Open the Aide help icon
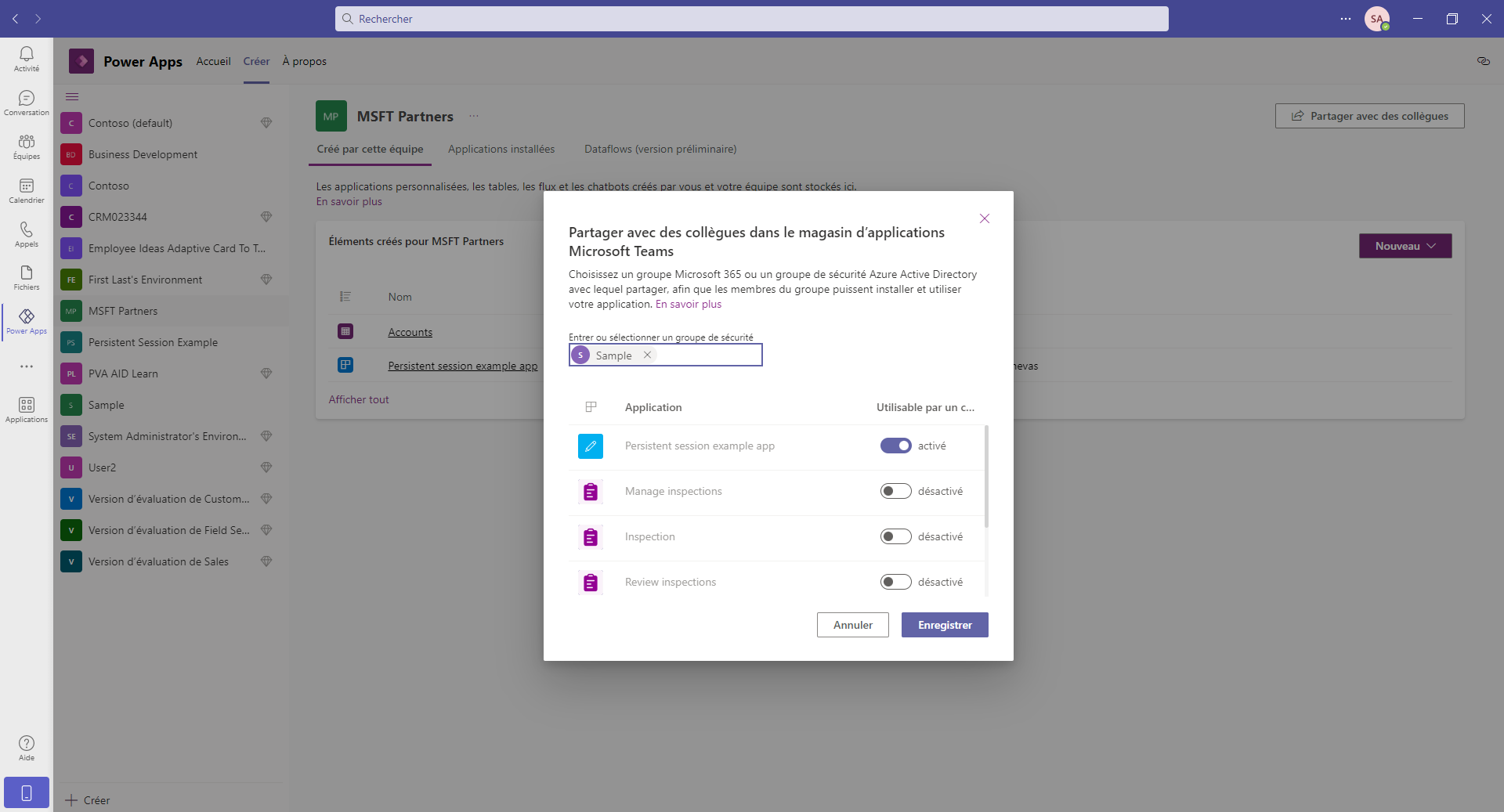The height and width of the screenshot is (812, 1504). click(27, 748)
